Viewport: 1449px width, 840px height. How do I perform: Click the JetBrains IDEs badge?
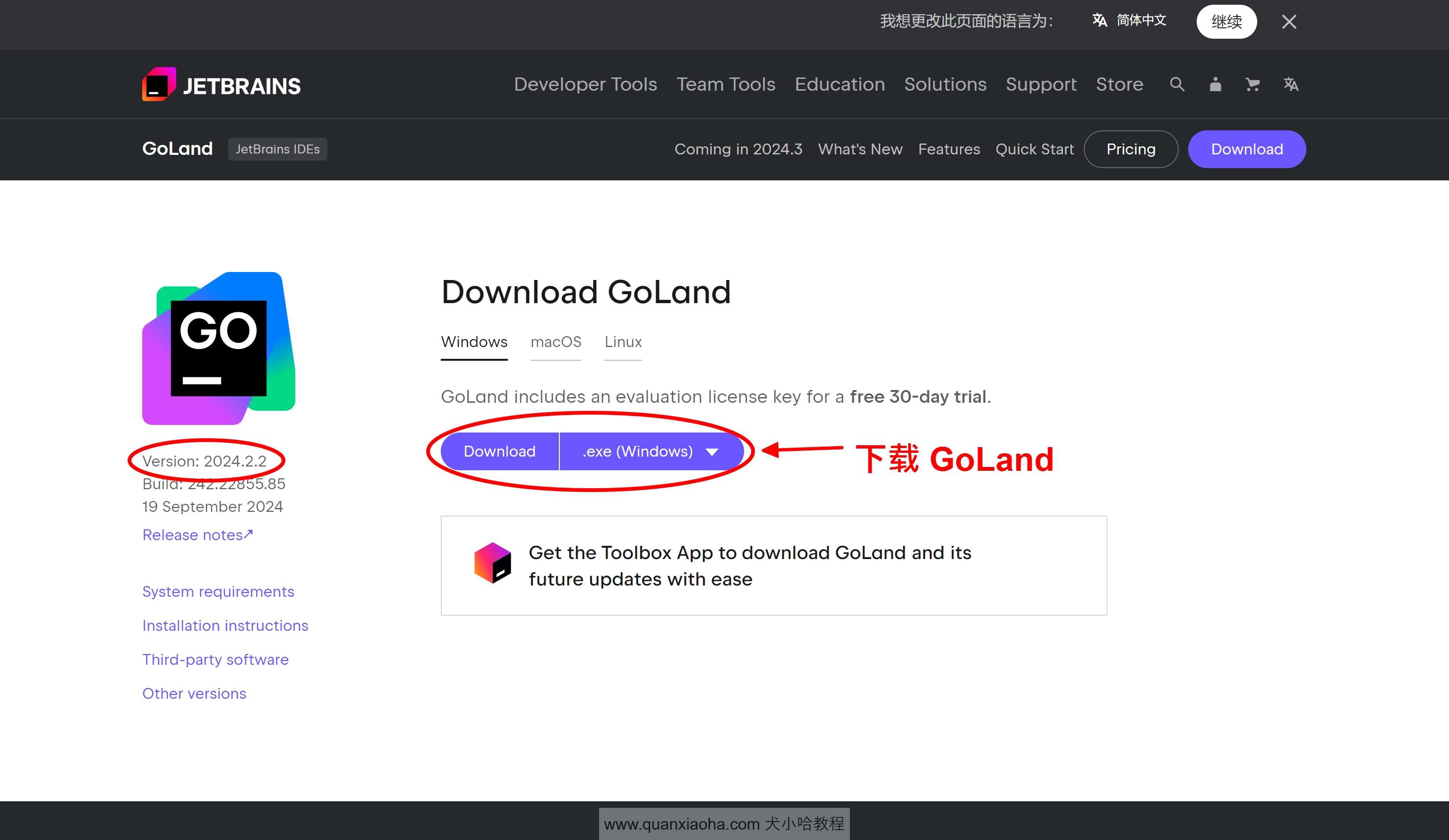(x=277, y=149)
